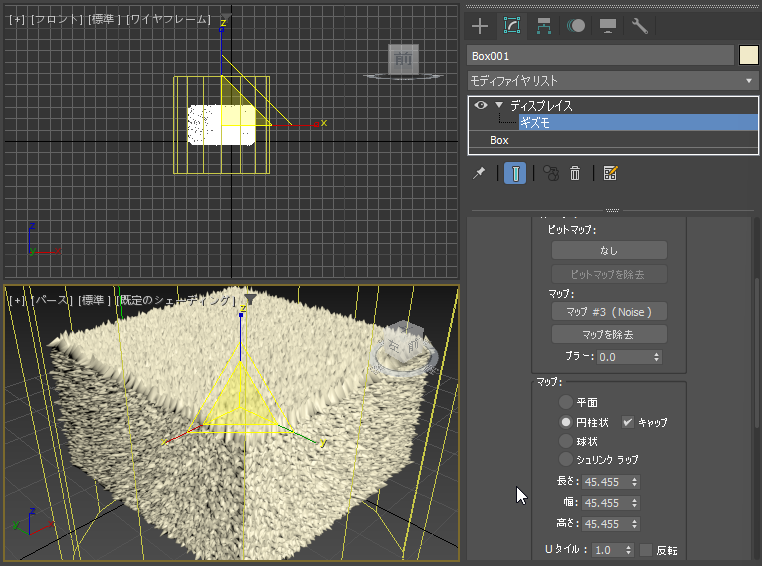Screen dimensions: 762x566
Task: Click the Remove Modifier trash icon
Action: [x=574, y=173]
